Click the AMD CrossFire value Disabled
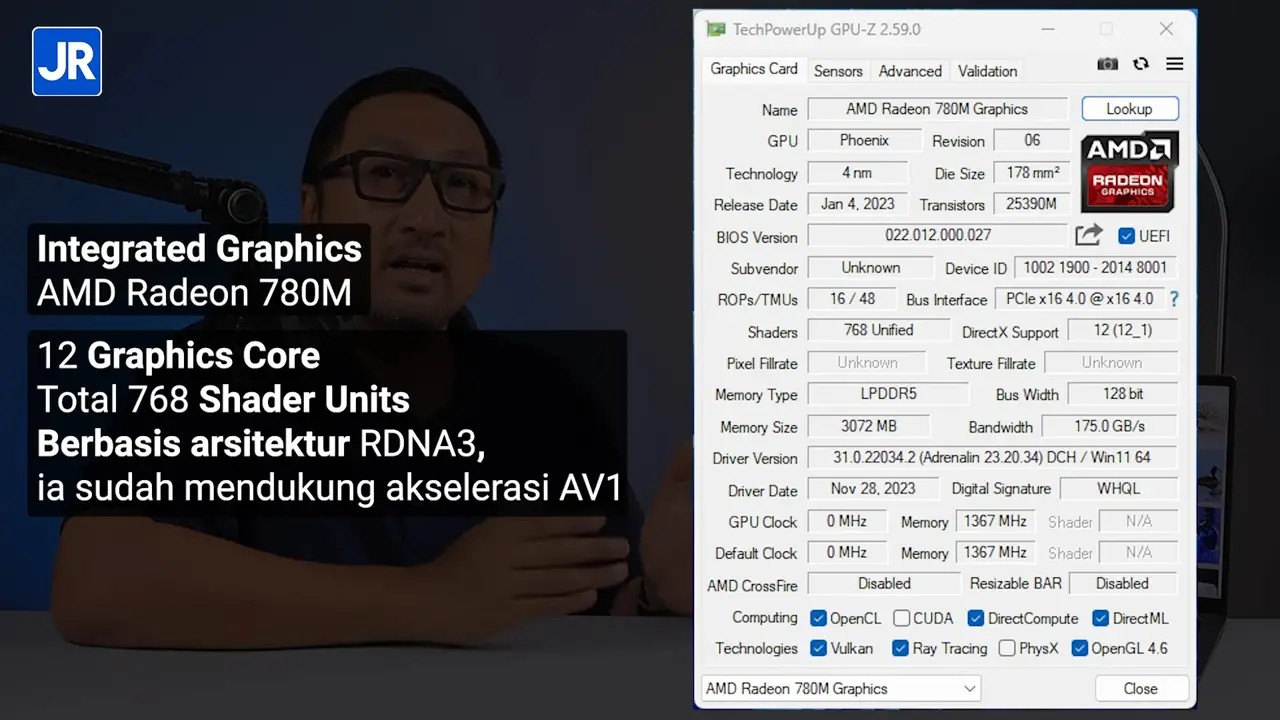This screenshot has width=1280, height=720. tap(884, 583)
